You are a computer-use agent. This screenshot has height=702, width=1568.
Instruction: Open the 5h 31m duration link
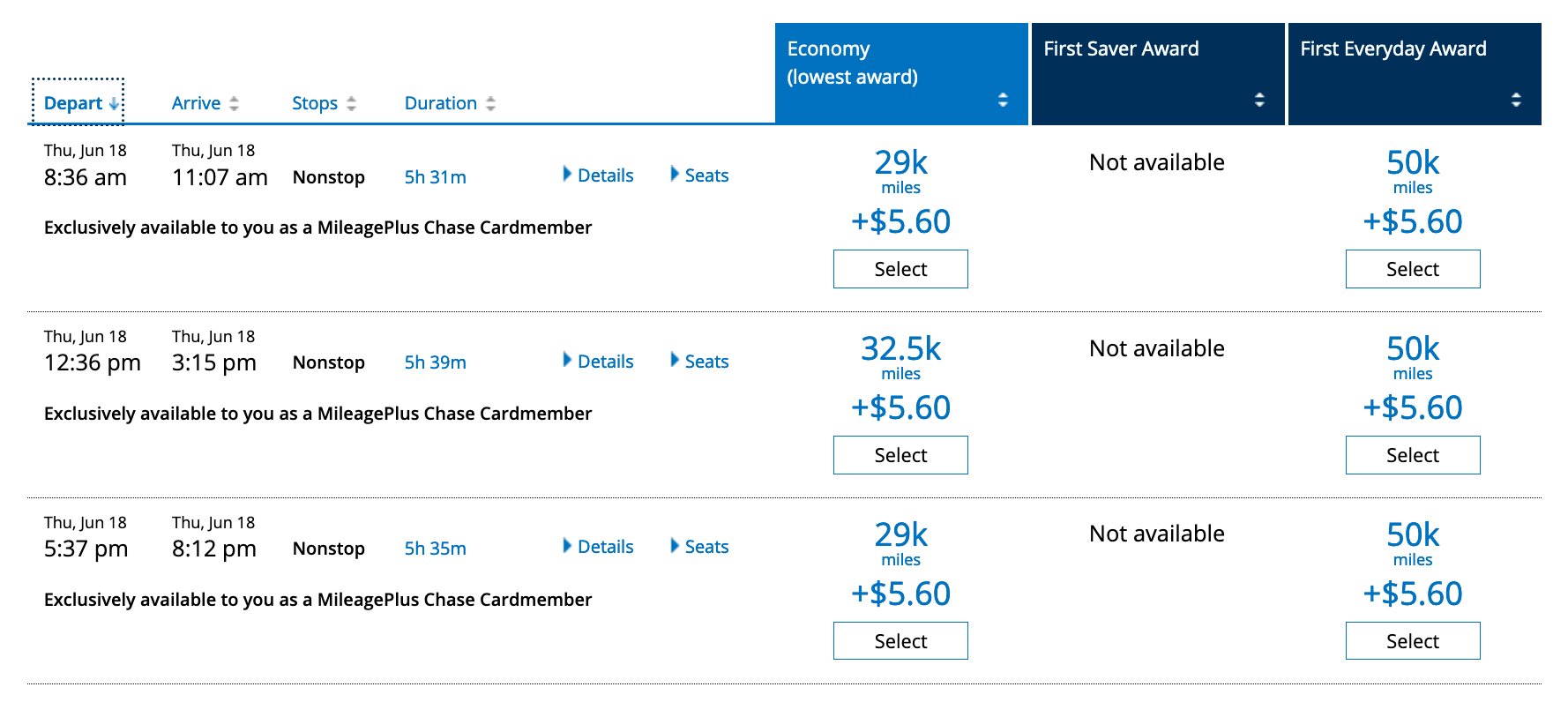(435, 177)
